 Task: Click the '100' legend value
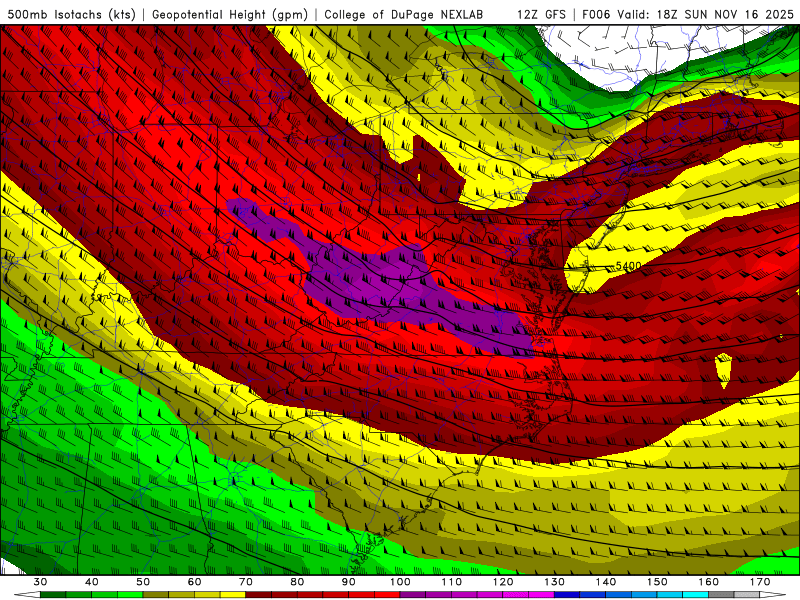pos(400,582)
